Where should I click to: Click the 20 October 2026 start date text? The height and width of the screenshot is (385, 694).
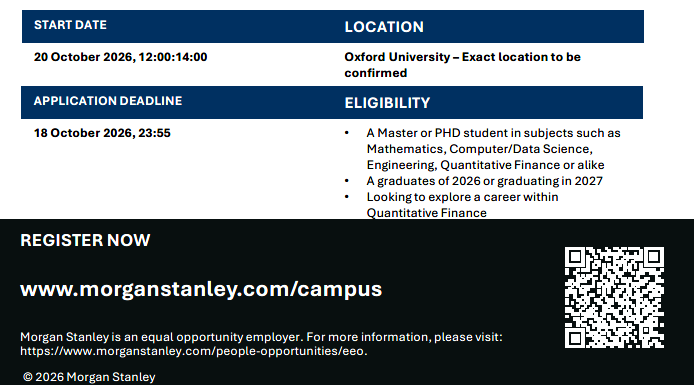pos(120,57)
